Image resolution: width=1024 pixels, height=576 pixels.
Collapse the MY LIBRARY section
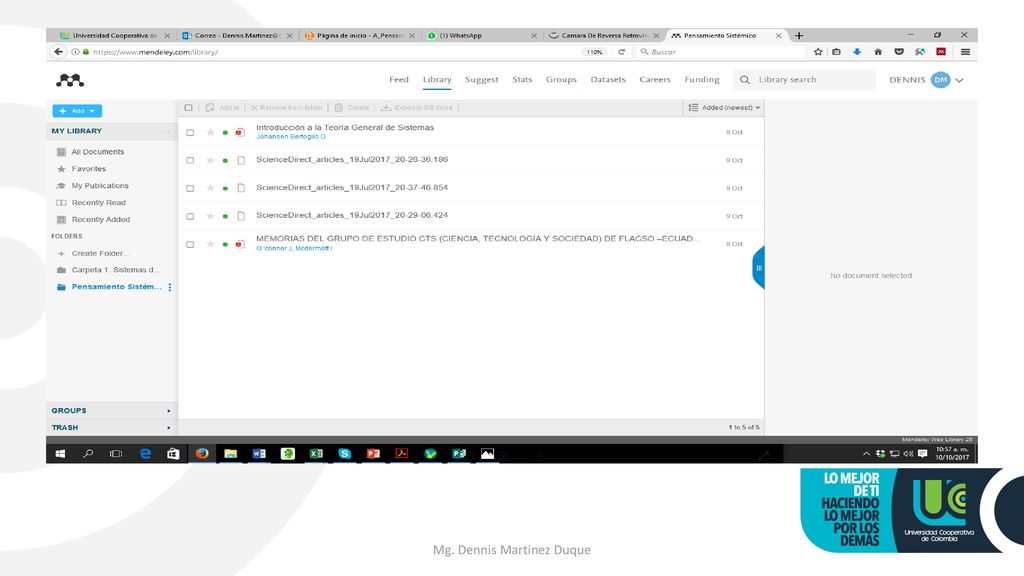click(x=112, y=131)
